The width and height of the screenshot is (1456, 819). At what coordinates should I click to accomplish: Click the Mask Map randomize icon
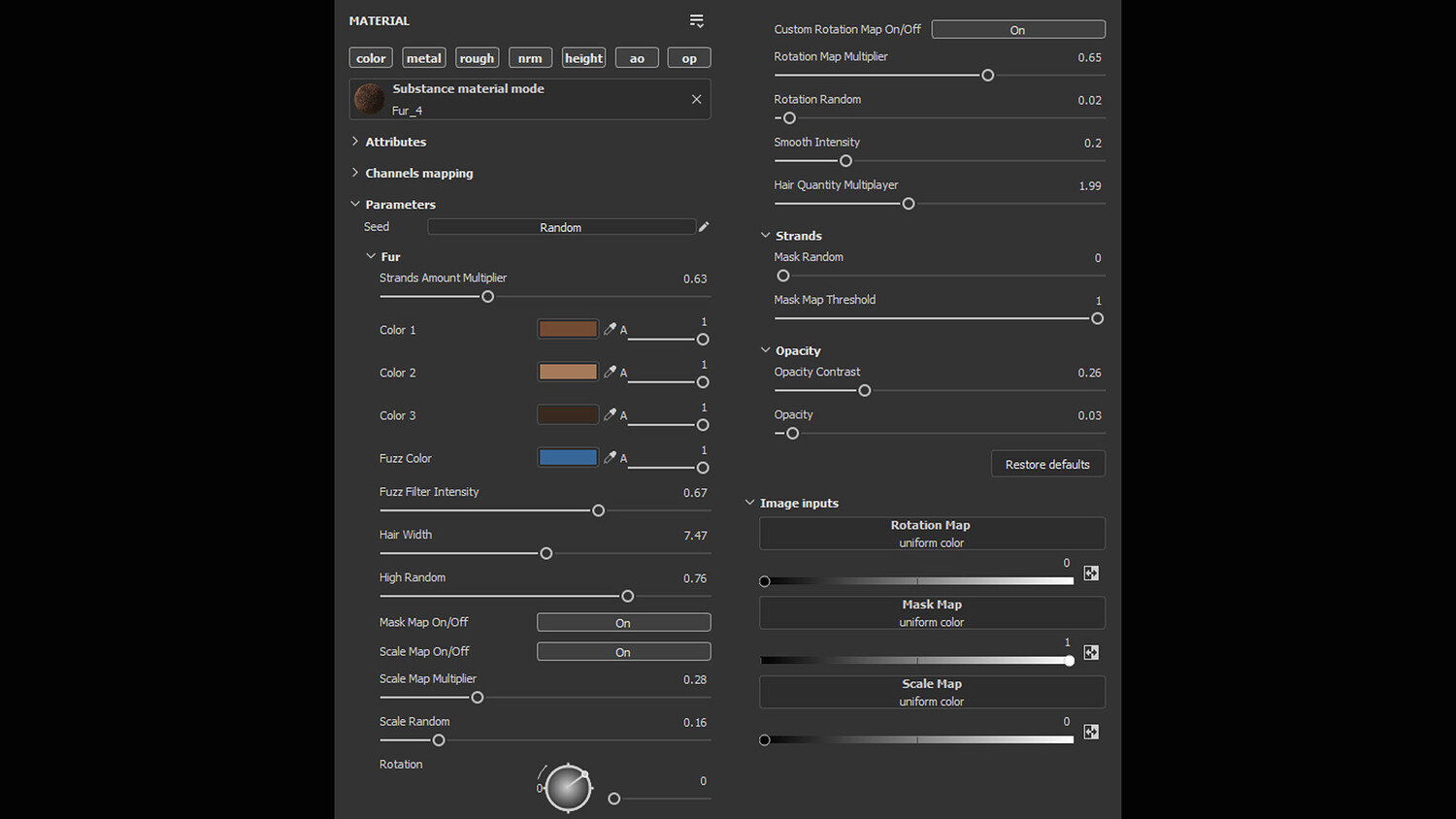pos(1091,653)
